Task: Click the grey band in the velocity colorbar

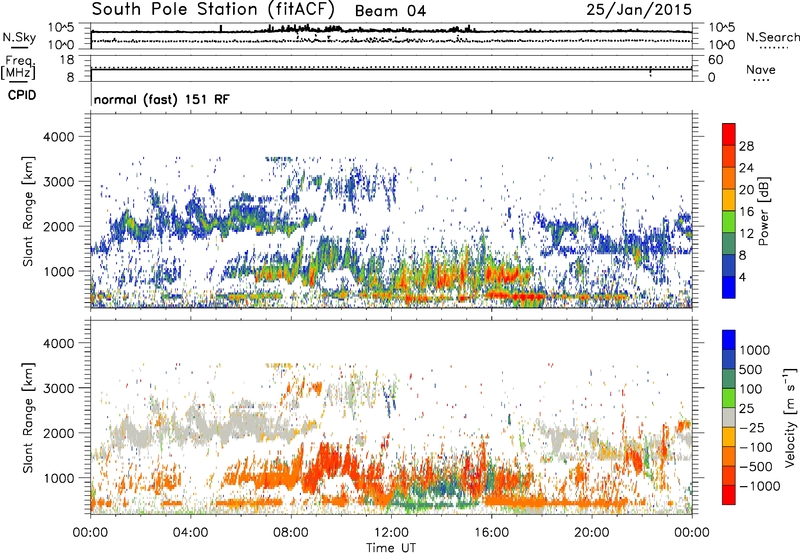Action: point(729,417)
